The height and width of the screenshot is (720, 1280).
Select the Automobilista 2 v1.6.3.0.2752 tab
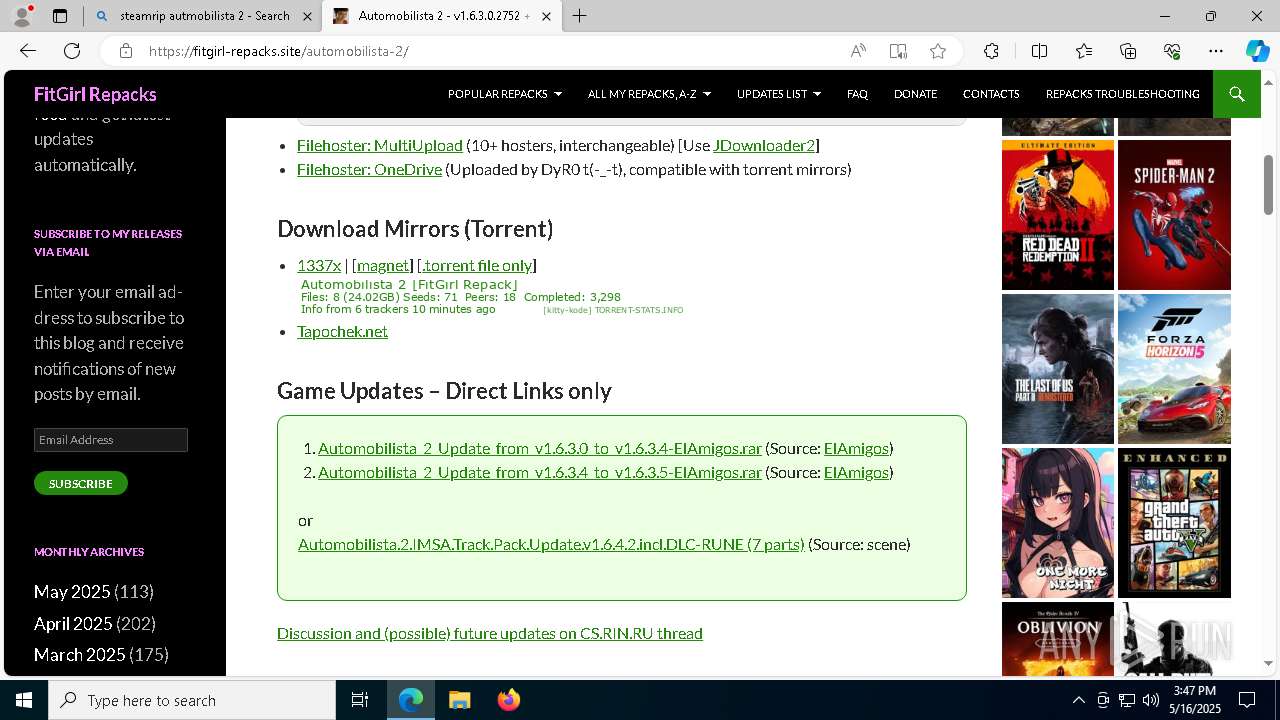coord(444,16)
